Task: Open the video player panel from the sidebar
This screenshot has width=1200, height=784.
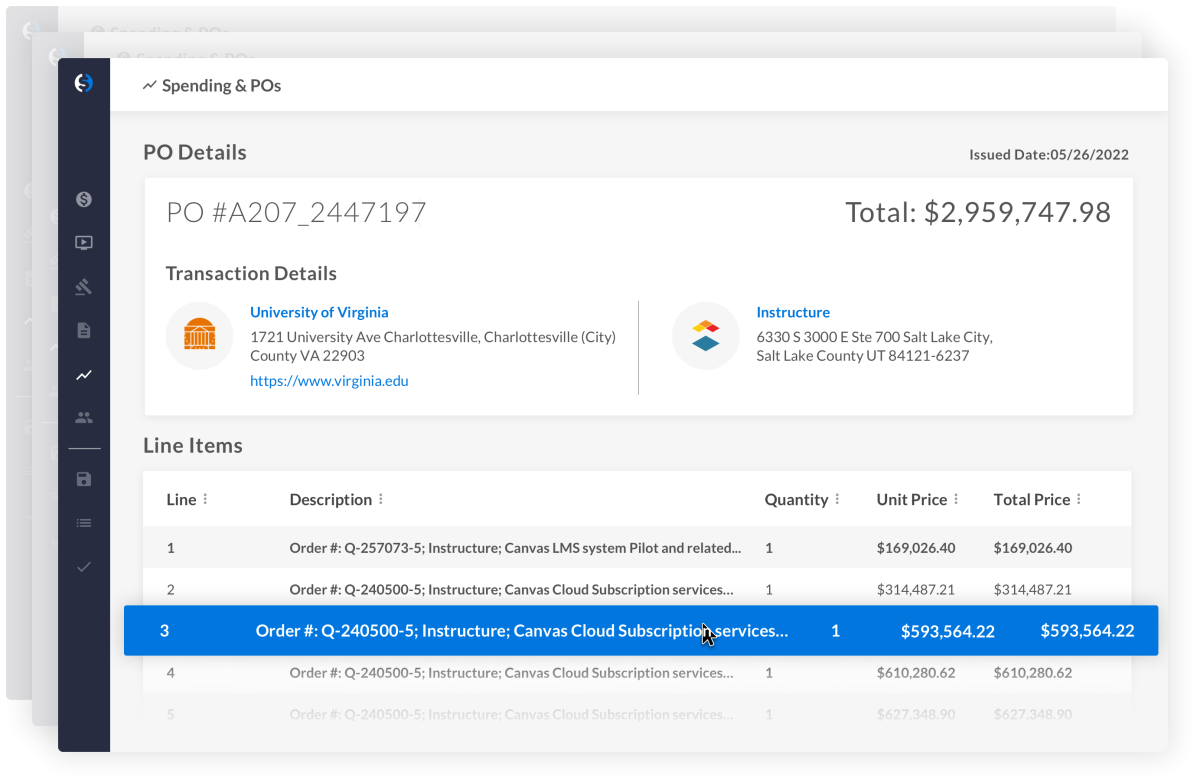Action: point(84,243)
